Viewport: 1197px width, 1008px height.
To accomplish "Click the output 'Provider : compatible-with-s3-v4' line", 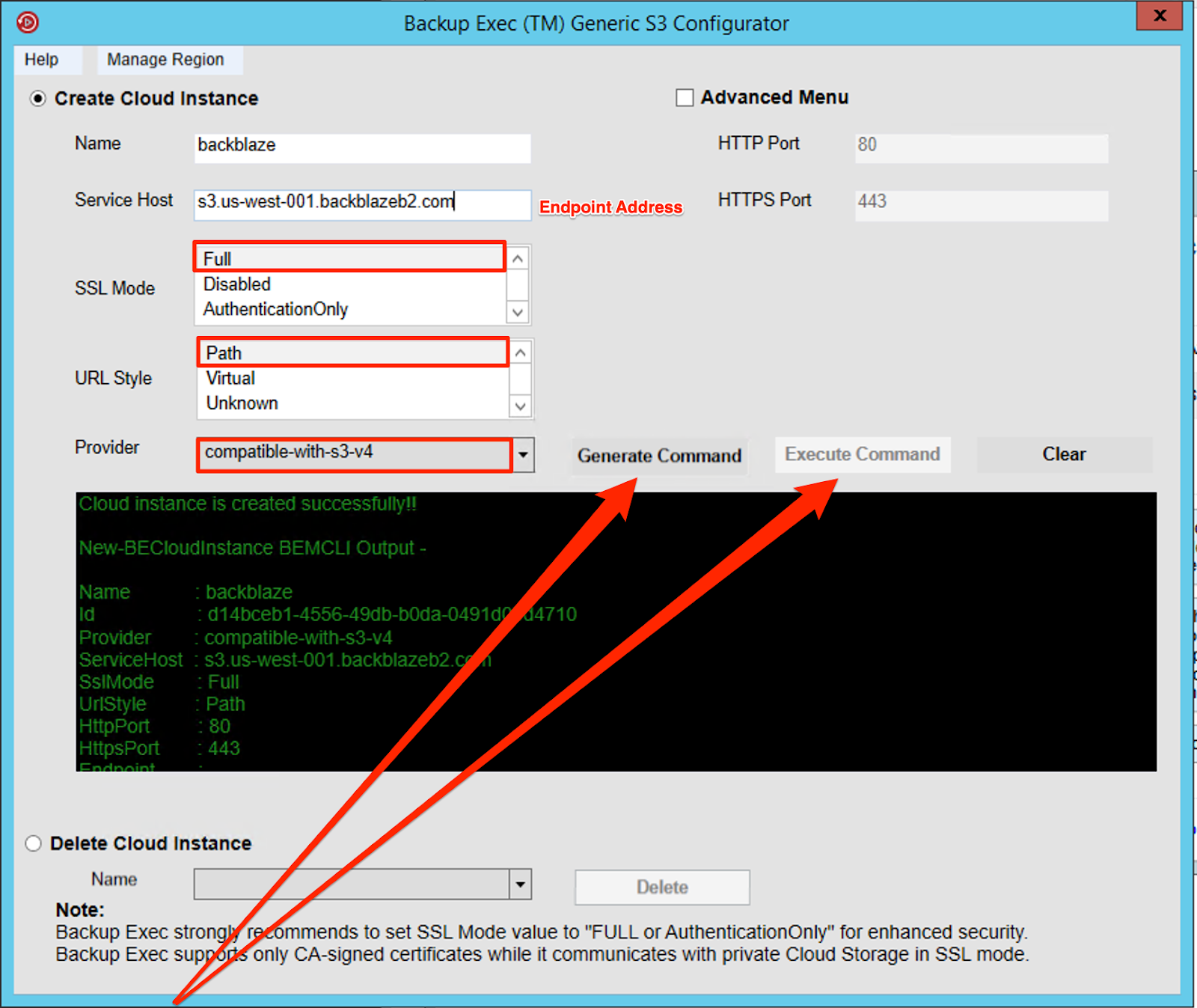I will [236, 638].
